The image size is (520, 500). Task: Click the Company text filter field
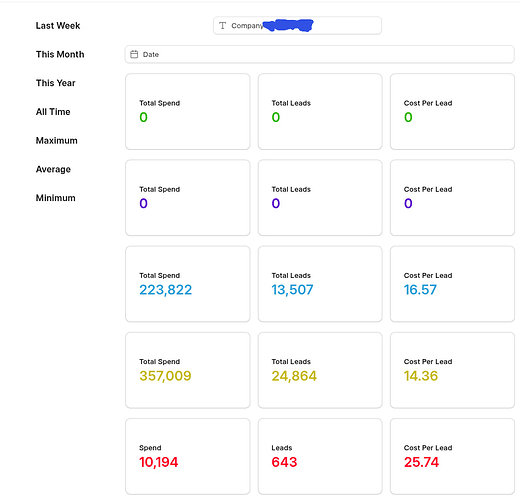pyautogui.click(x=297, y=26)
